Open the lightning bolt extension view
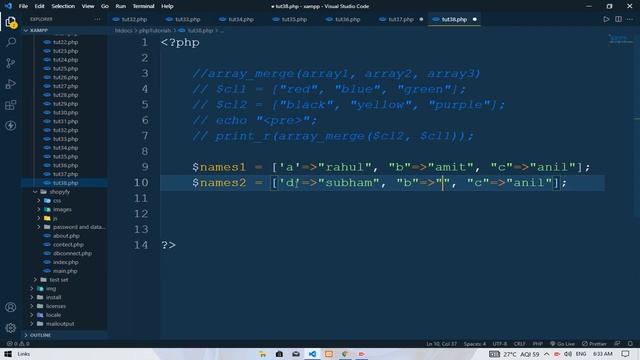Image resolution: width=640 pixels, height=360 pixels. pyautogui.click(x=11, y=125)
